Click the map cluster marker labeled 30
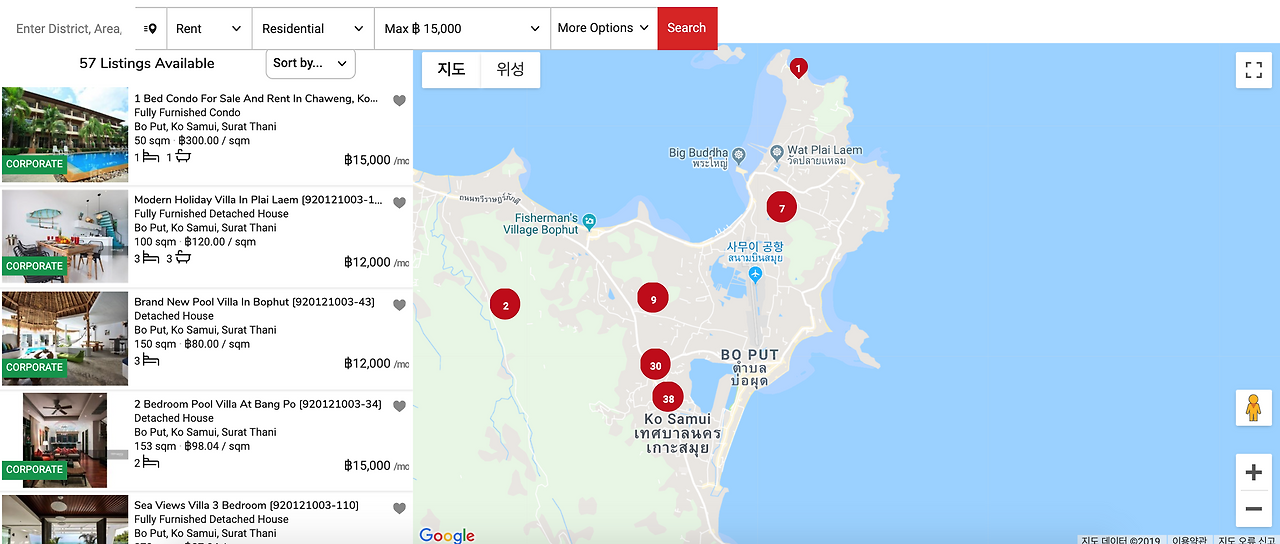 (x=655, y=365)
